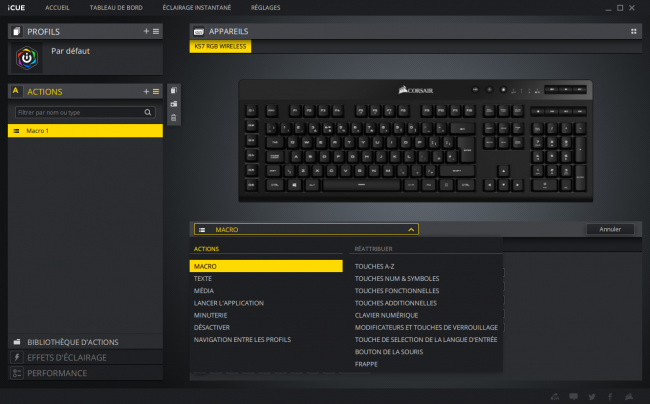The image size is (650, 404).
Task: Open the Actions list menu icon
Action: tap(156, 92)
